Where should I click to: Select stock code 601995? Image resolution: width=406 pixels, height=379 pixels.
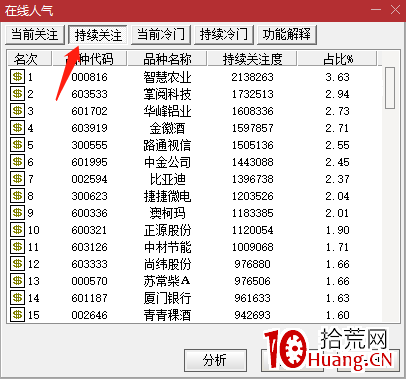pyautogui.click(x=89, y=162)
